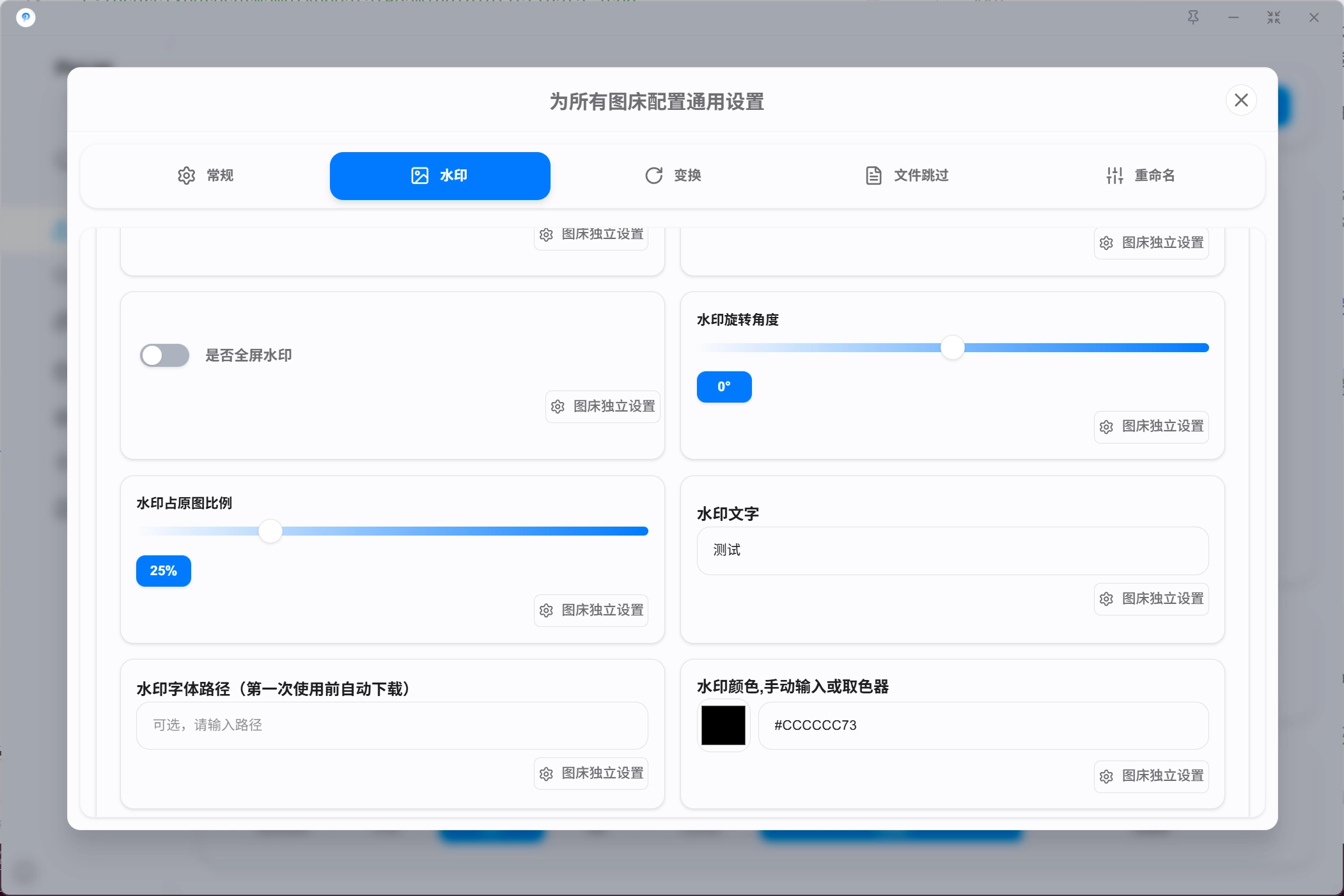Screen dimensions: 1344x896
Task: Open 图床独立设置 for 水印颜色
Action: coord(1151,776)
